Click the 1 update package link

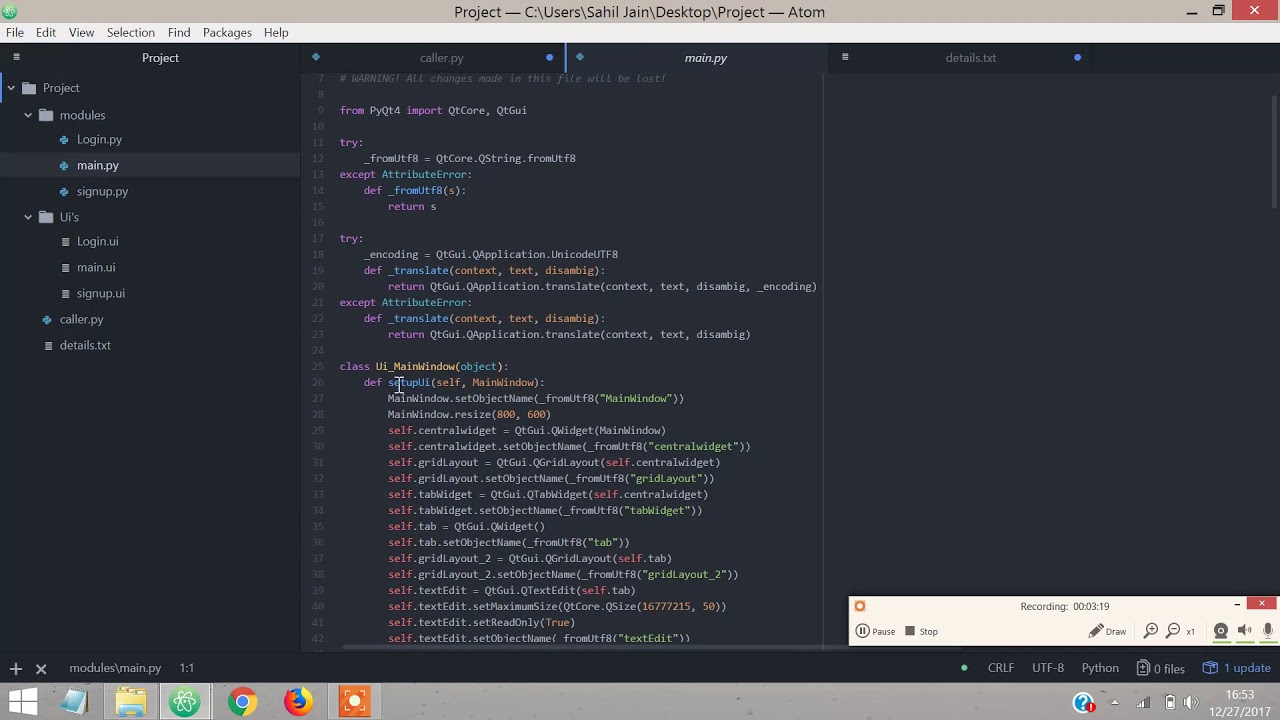pyautogui.click(x=1237, y=668)
